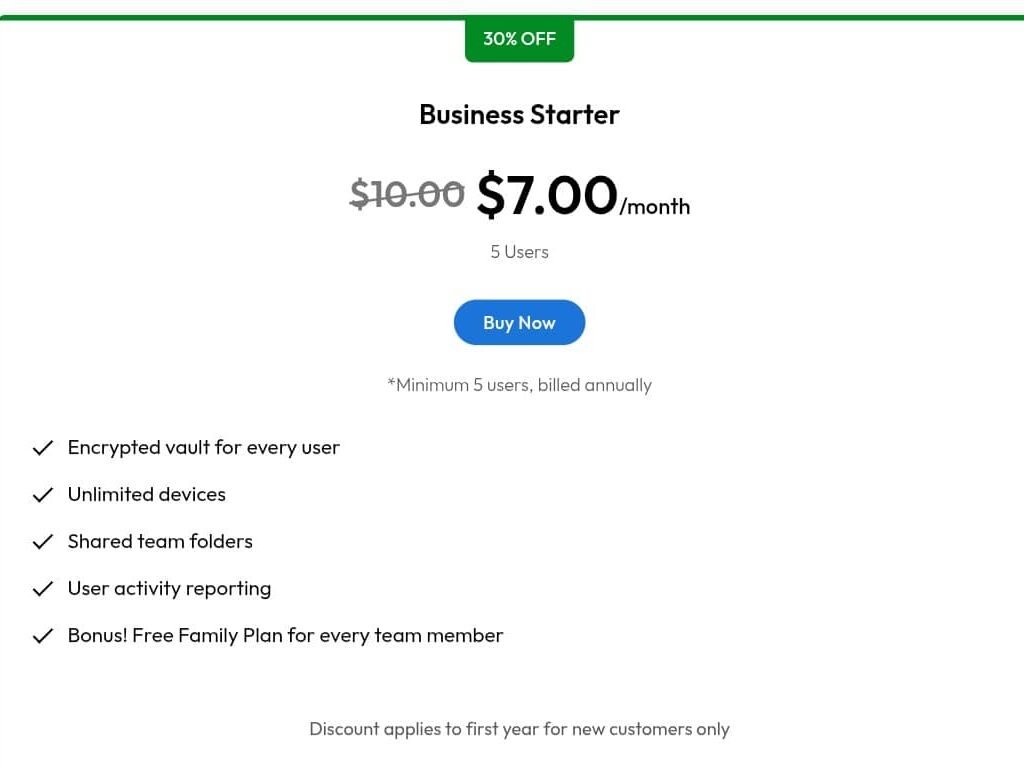Click the checkmark beside Bonus Family Plan feature
1024x768 pixels.
(43, 636)
